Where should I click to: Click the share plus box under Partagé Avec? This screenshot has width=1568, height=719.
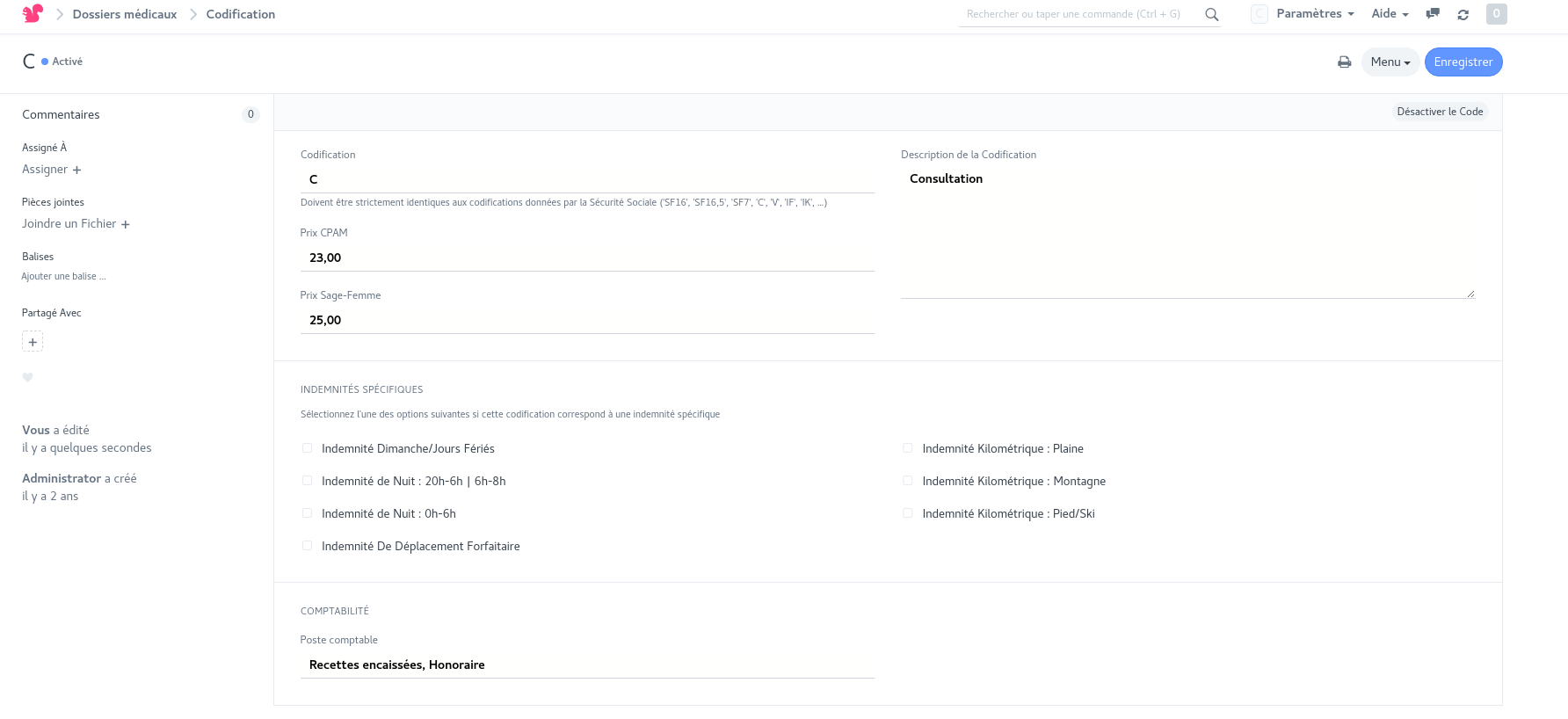coord(33,342)
